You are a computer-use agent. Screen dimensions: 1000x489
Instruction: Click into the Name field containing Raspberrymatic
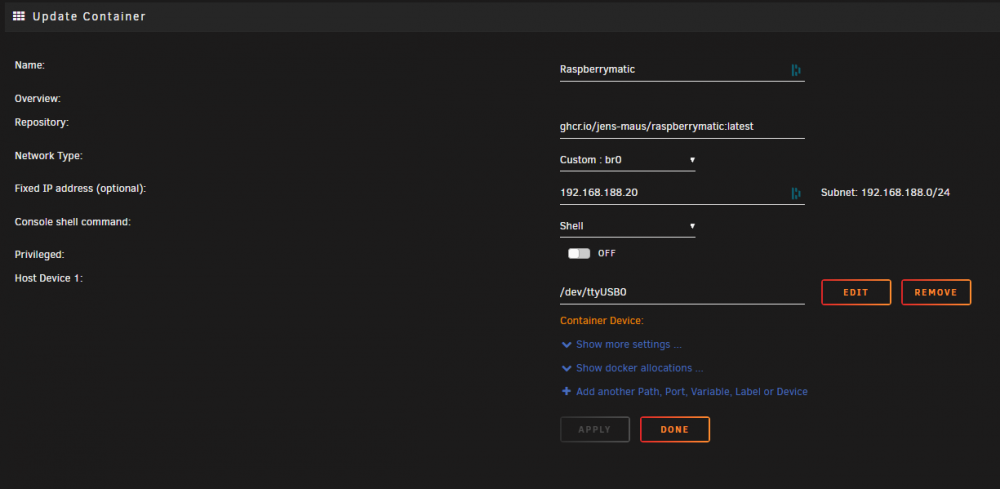[682, 70]
